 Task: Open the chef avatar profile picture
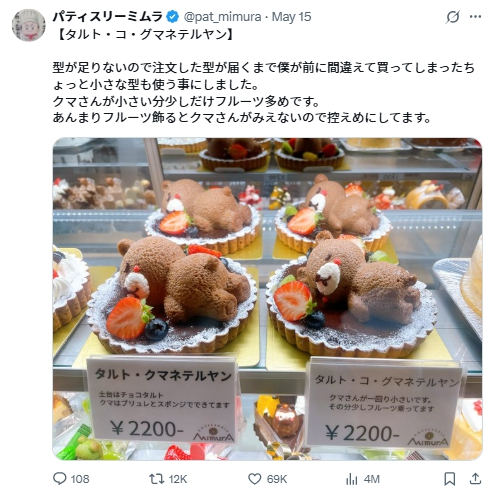[x=29, y=25]
